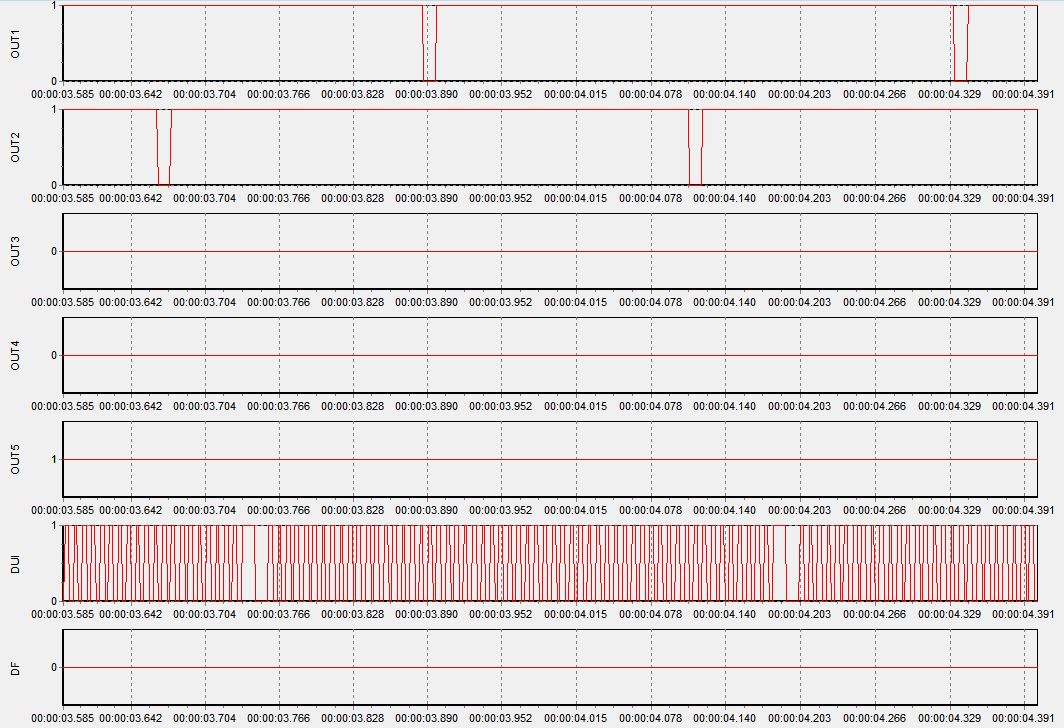This screenshot has height=728, width=1064.
Task: Select the OUT3 channel axis label
Action: click(15, 251)
